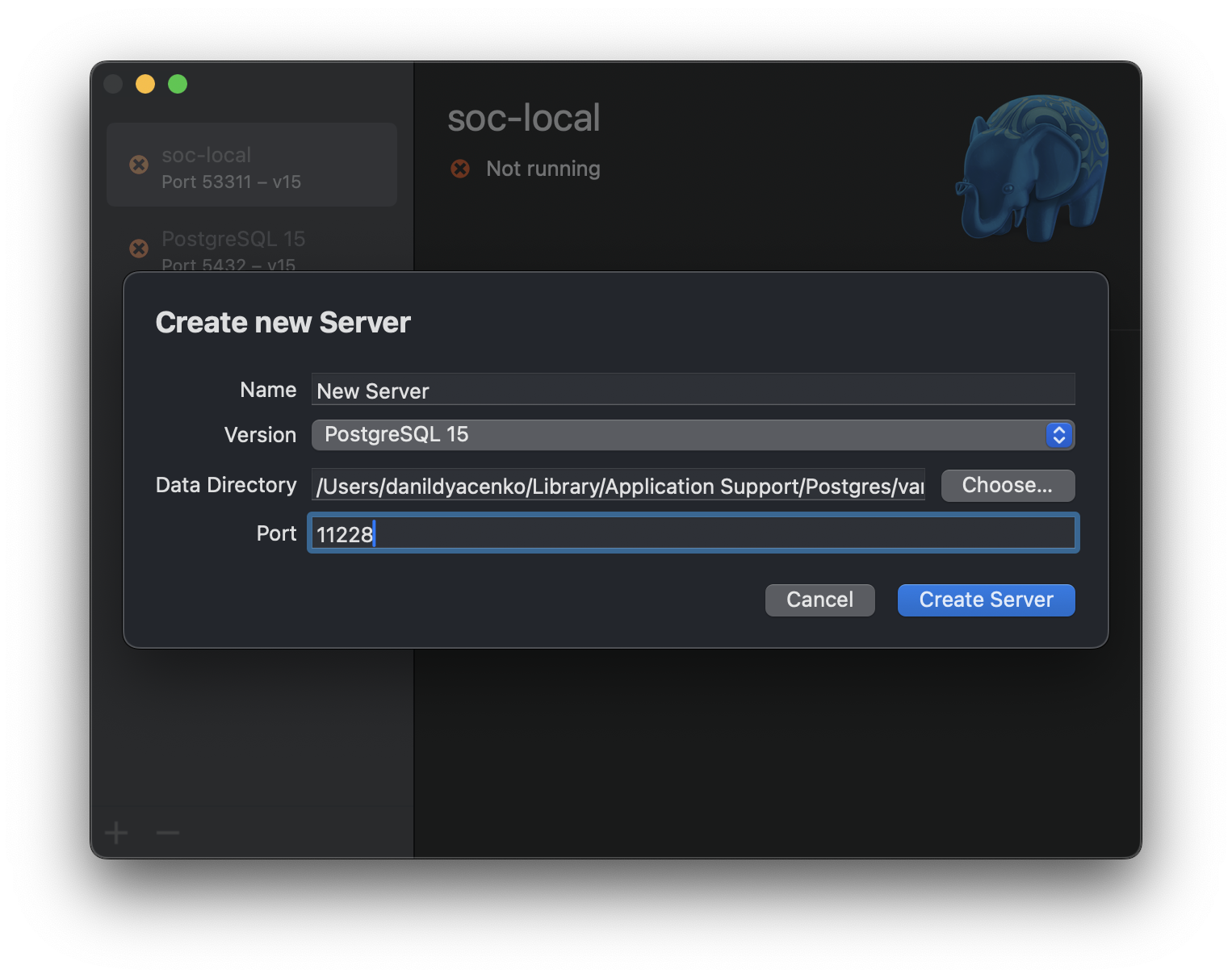Open the Version dropdown showing PostgreSQL 15
Image resolution: width=1232 pixels, height=978 pixels.
click(x=678, y=435)
